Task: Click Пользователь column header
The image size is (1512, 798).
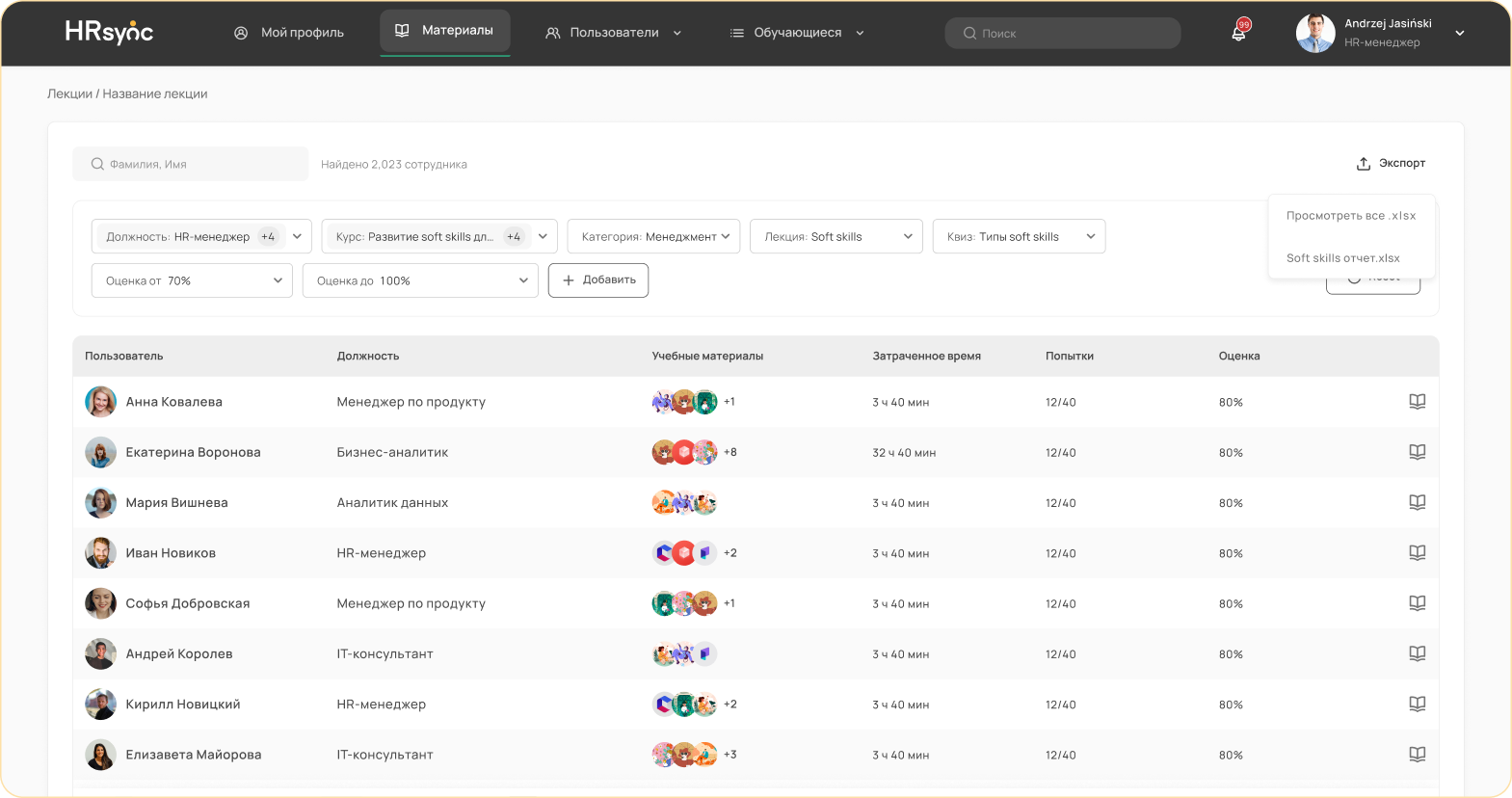Action: pos(124,356)
